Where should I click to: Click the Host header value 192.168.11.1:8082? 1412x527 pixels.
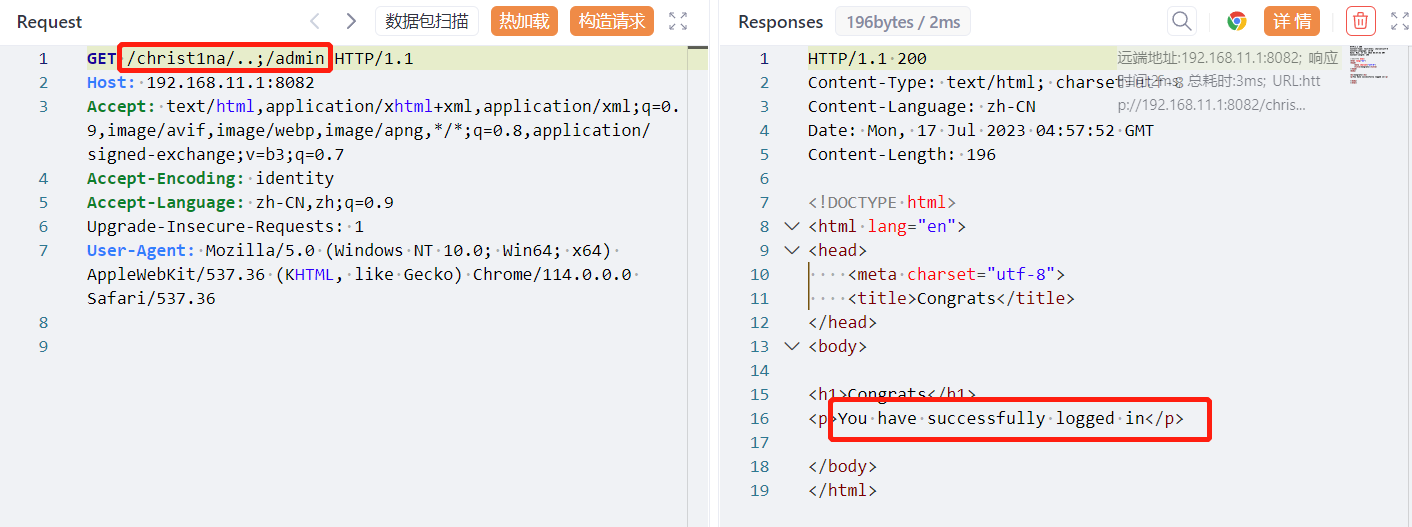[230, 83]
